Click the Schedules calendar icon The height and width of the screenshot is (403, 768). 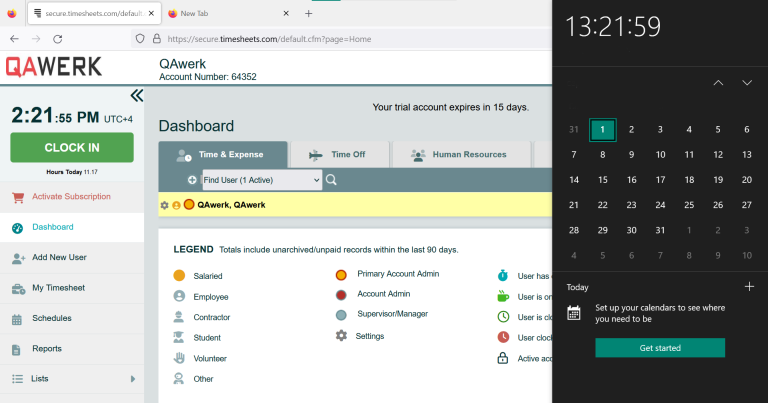point(18,319)
